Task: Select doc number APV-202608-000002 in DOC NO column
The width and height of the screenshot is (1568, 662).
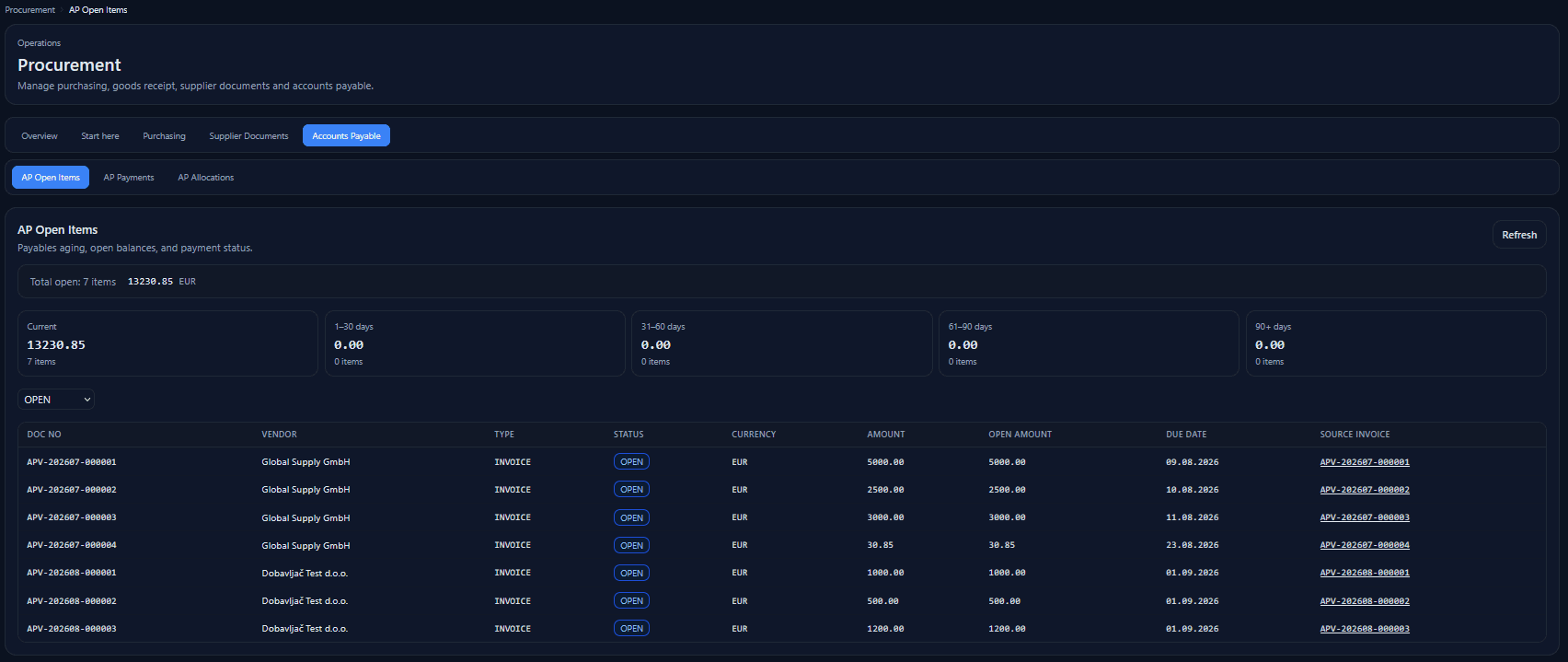Action: pos(72,601)
